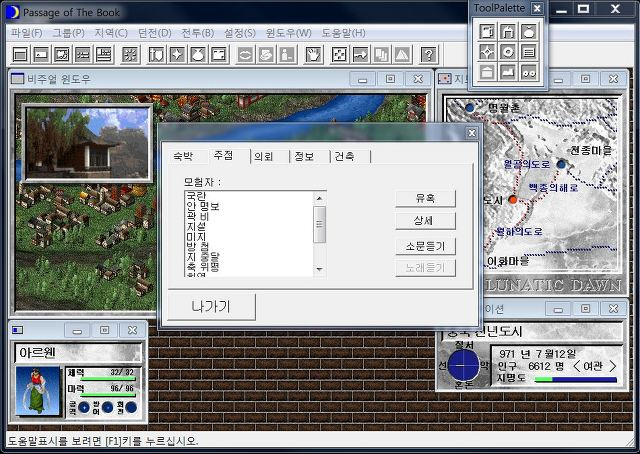Click the shield and sword toolbar icon

[156, 54]
